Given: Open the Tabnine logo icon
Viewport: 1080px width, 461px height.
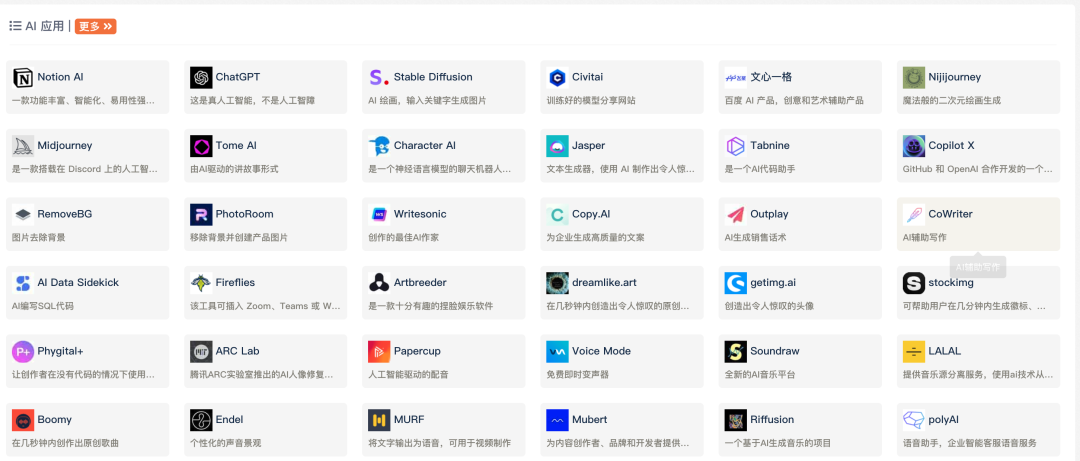Looking at the screenshot, I should click(736, 146).
